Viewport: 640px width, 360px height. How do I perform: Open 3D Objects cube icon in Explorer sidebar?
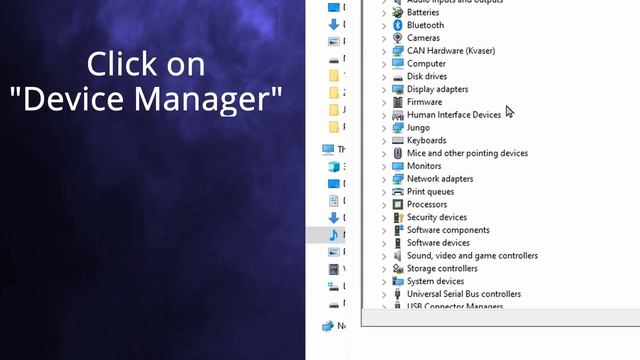334,167
